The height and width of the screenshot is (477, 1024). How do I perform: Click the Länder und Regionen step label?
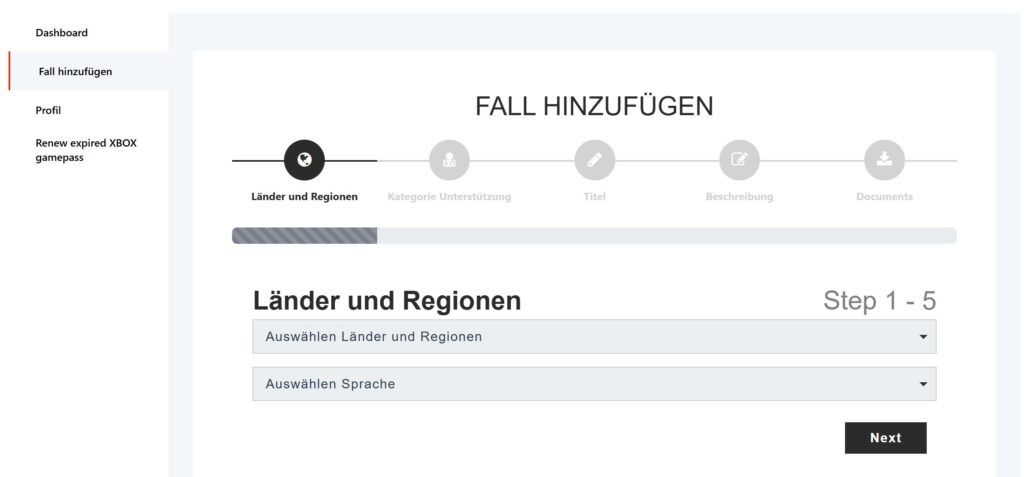pyautogui.click(x=304, y=197)
